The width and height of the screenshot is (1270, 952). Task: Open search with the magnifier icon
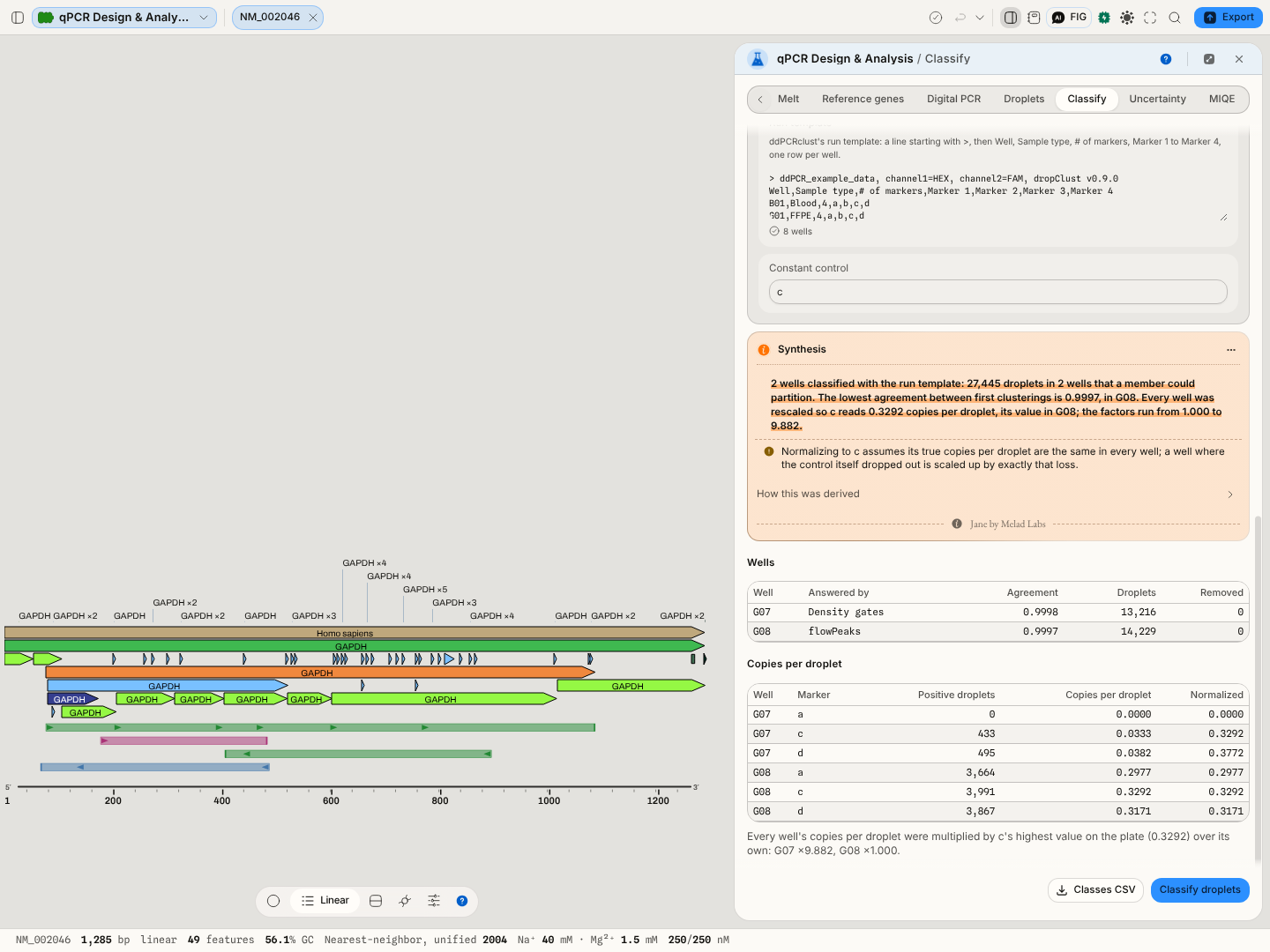[x=1175, y=18]
